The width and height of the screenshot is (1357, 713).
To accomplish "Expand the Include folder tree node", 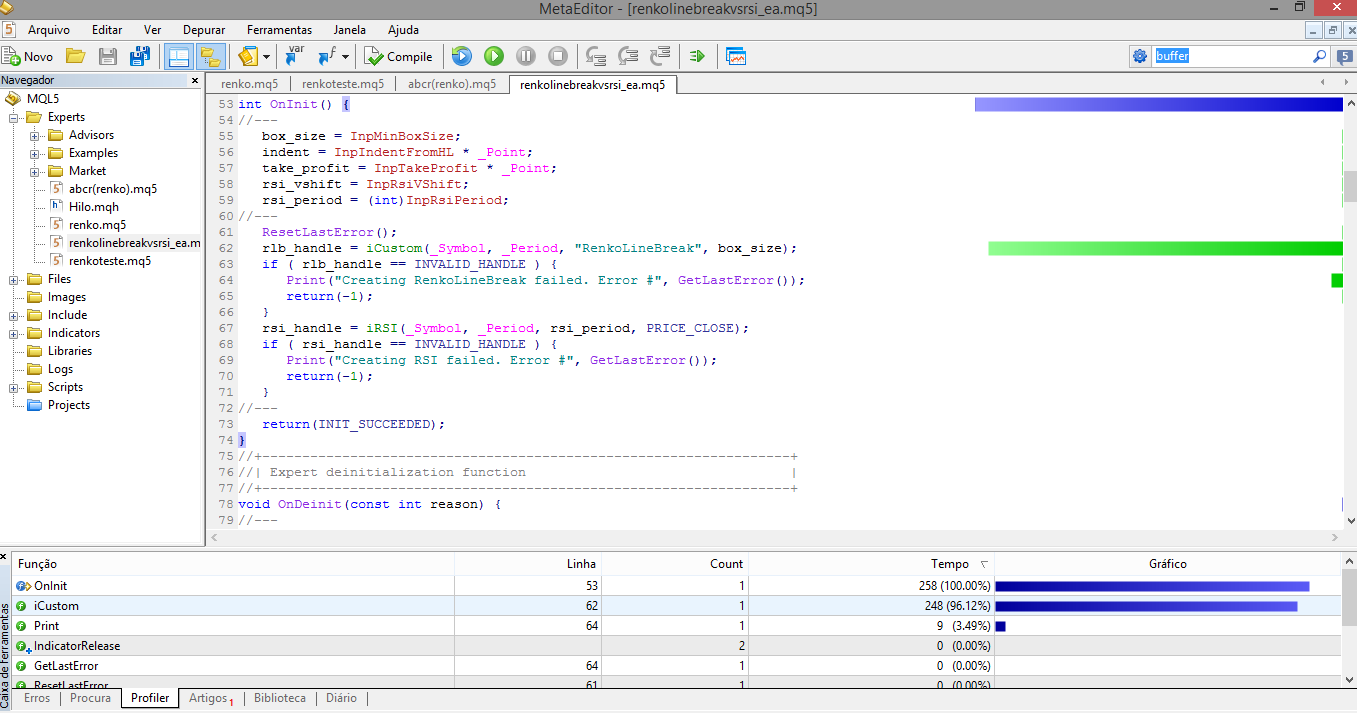I will 15,316.
